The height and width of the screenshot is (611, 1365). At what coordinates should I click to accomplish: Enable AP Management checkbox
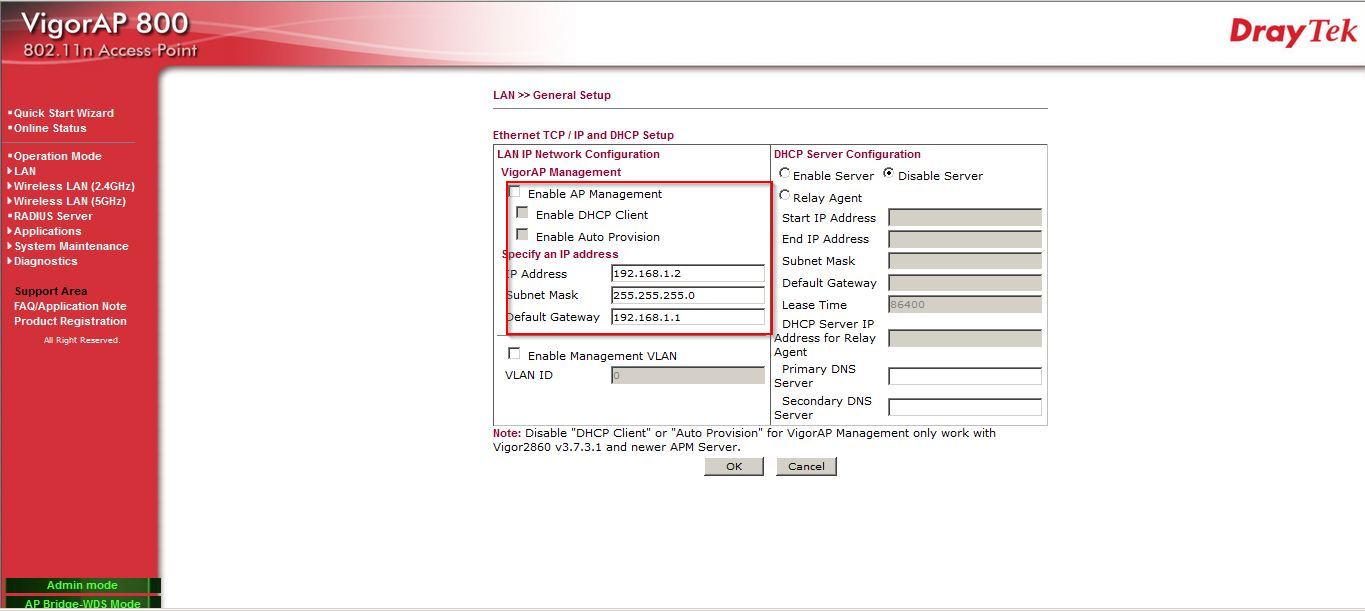[515, 193]
